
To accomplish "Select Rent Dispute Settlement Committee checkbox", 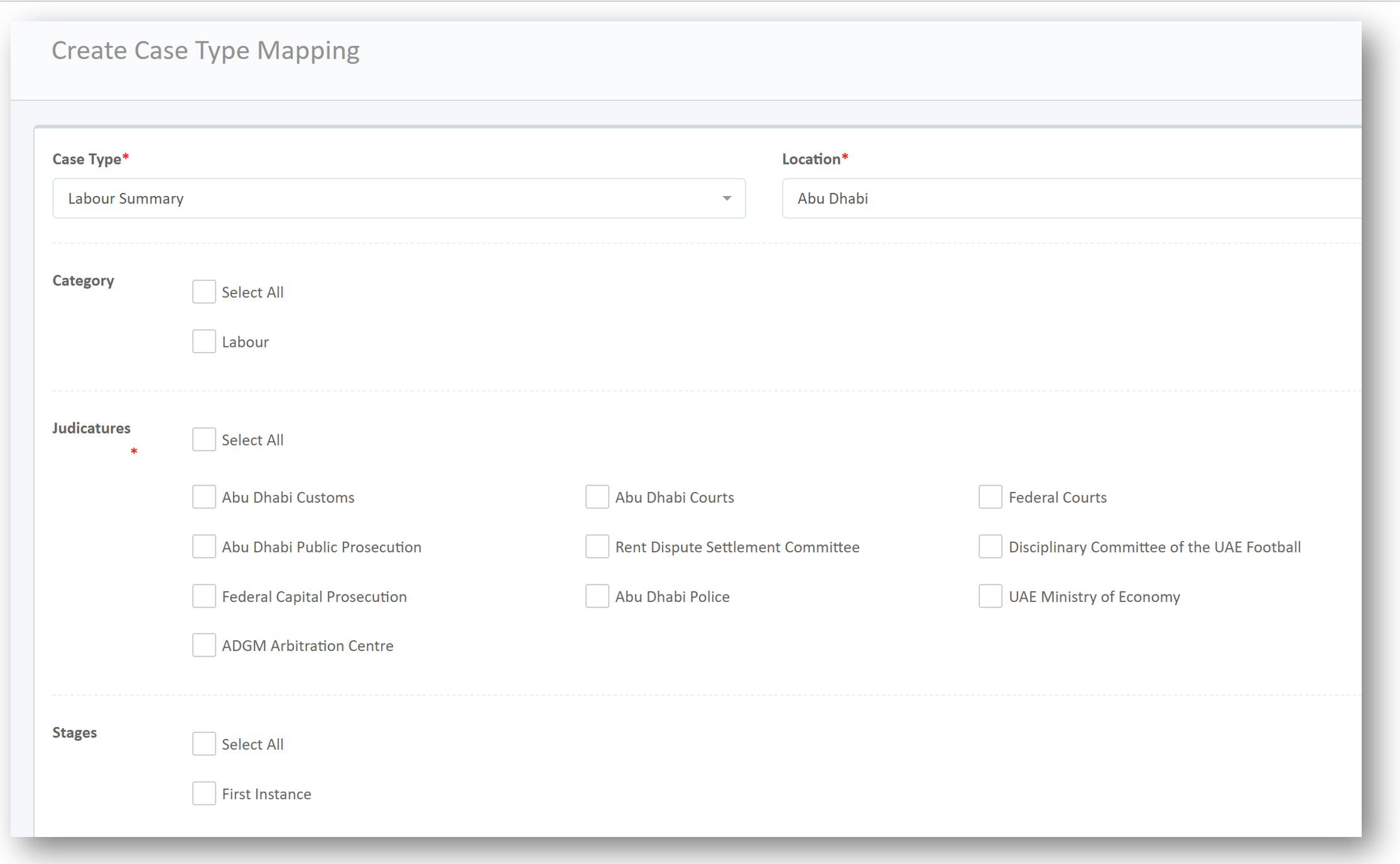I will 597,547.
